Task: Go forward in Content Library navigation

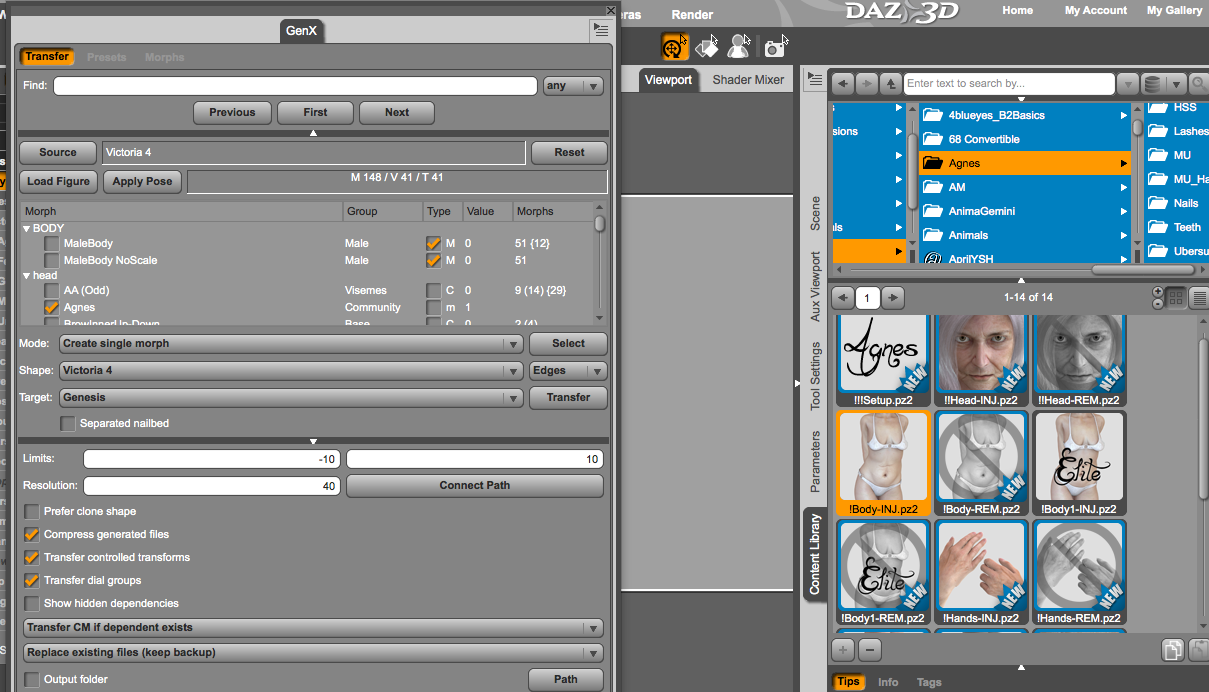Action: [866, 84]
